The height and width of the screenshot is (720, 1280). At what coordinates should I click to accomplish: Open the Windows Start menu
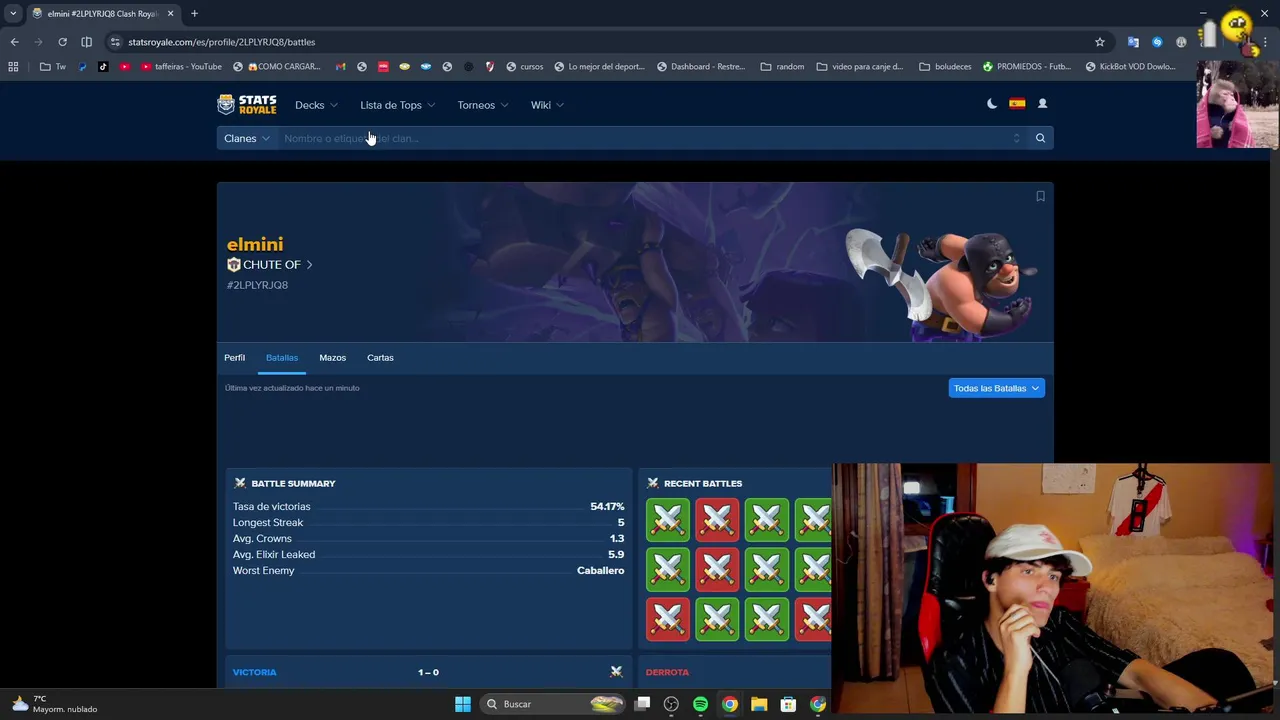[x=463, y=704]
